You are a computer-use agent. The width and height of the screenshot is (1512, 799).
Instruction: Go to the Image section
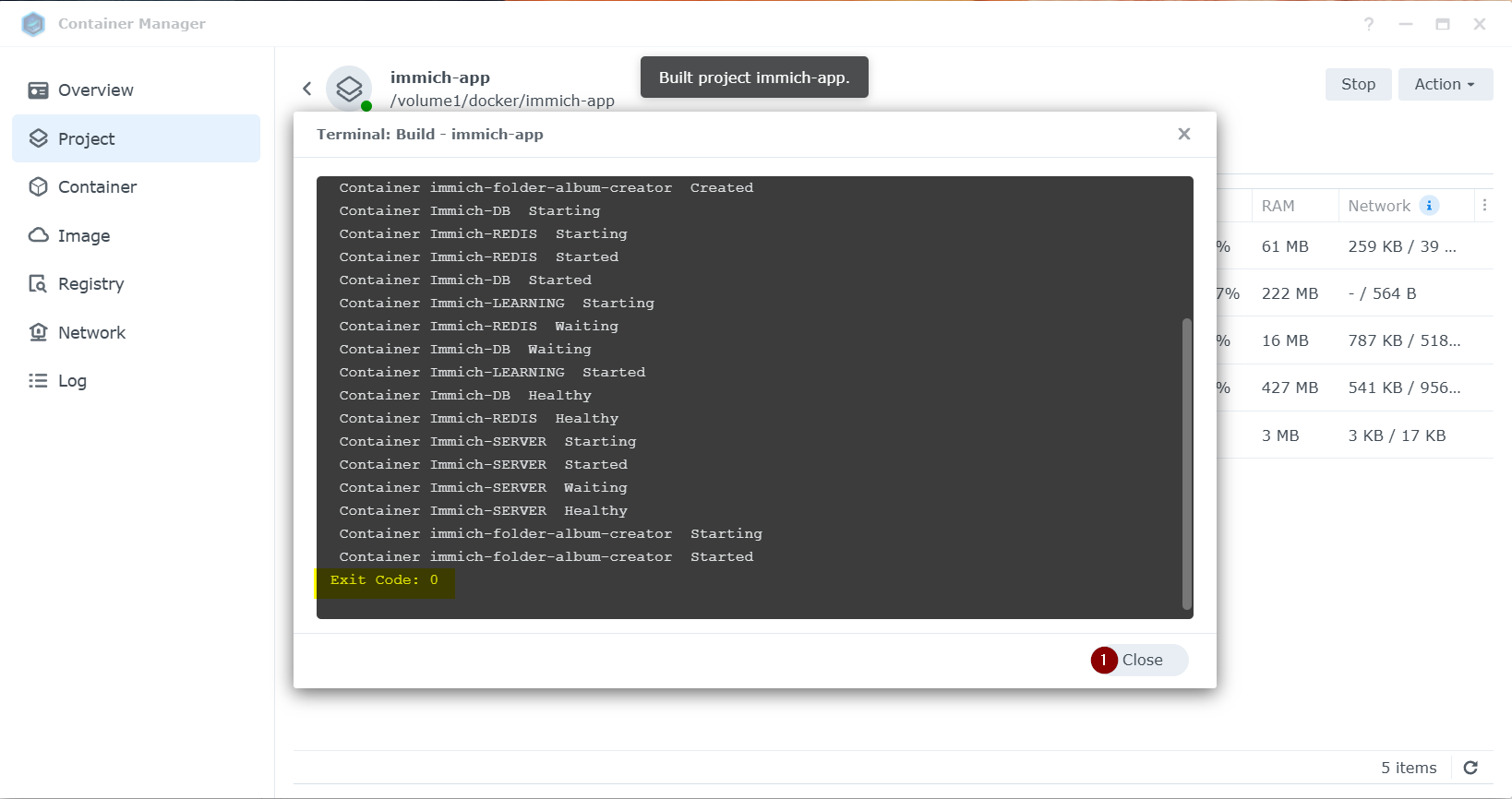(136, 235)
